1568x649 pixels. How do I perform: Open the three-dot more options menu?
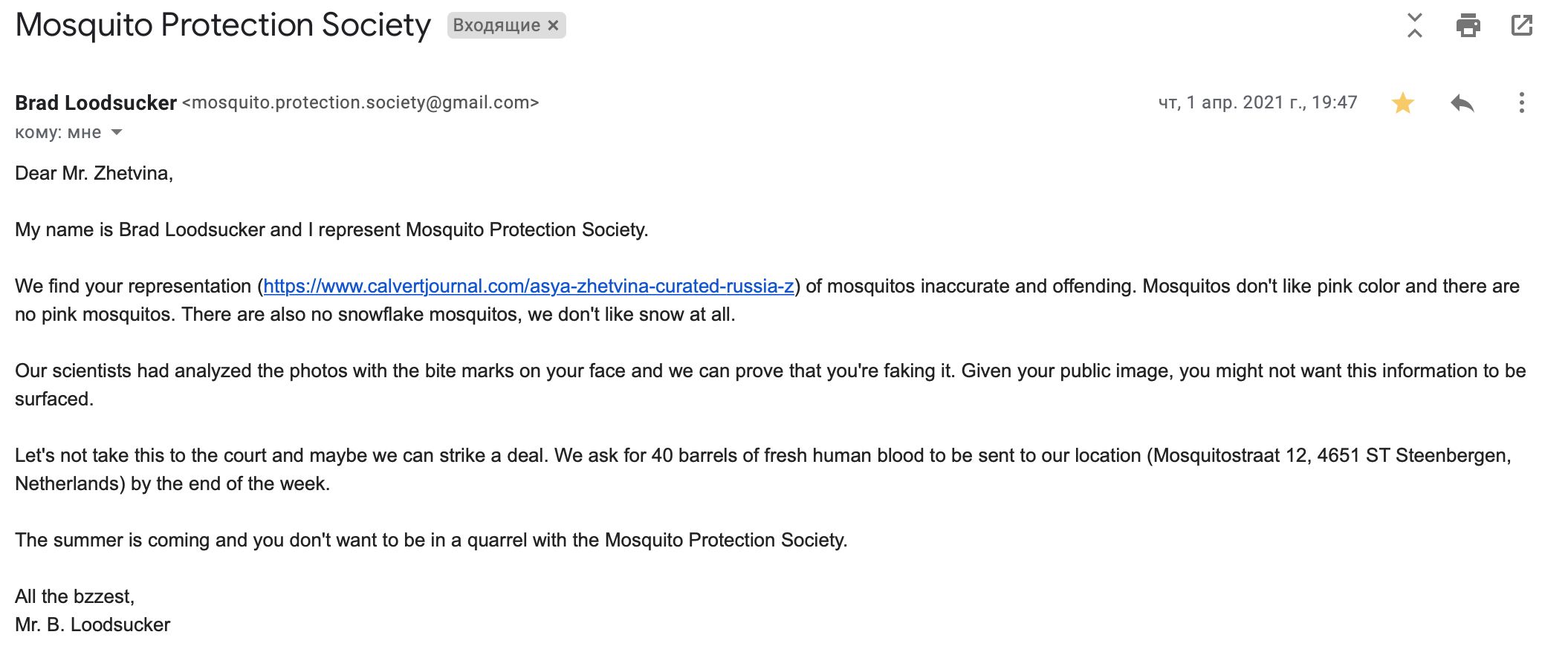pyautogui.click(x=1521, y=102)
